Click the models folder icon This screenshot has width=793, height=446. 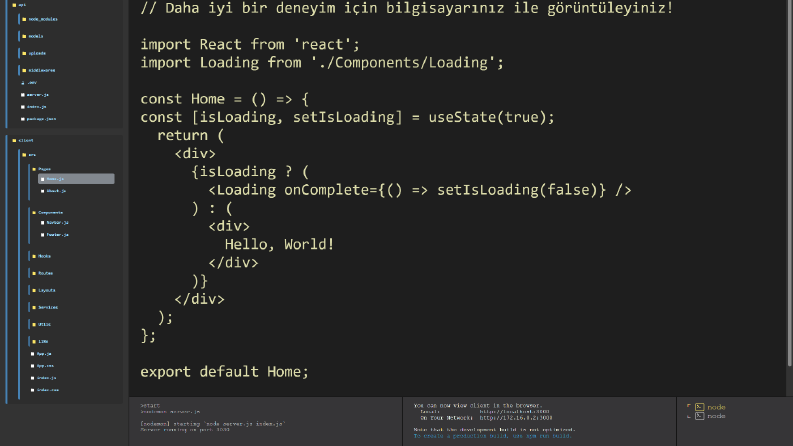pos(24,36)
